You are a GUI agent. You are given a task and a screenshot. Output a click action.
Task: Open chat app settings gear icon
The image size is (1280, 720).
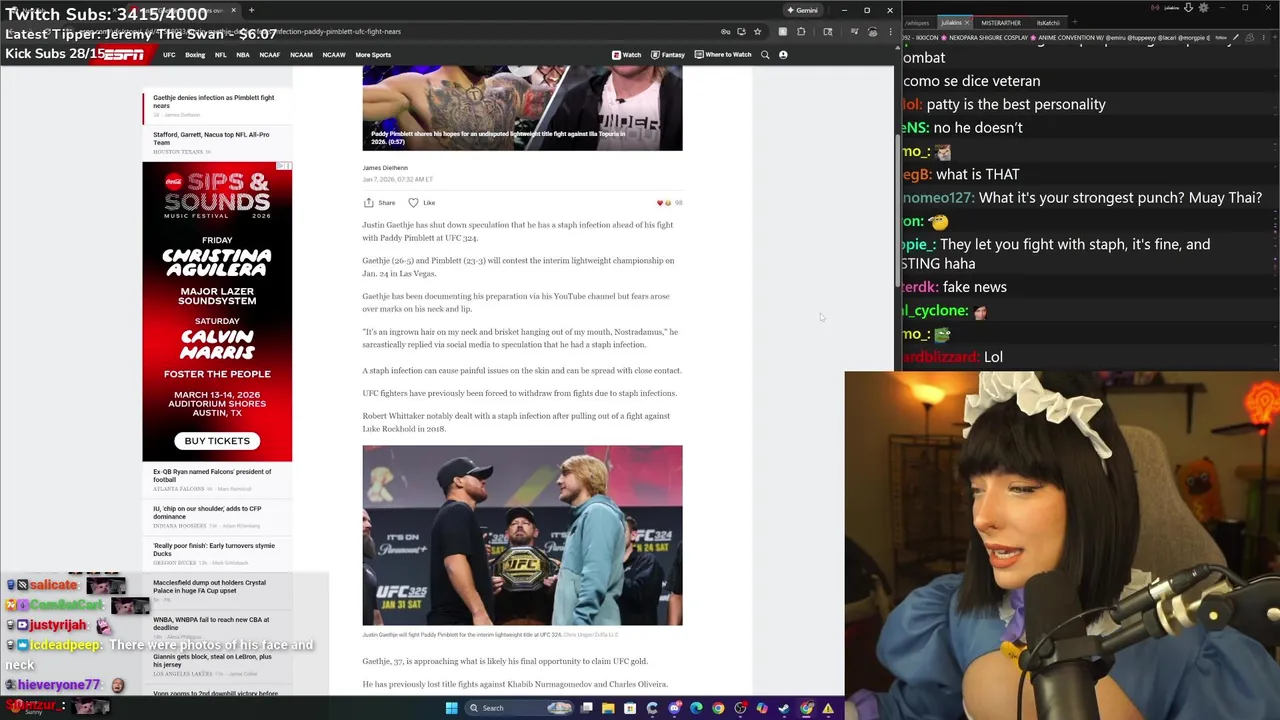pyautogui.click(x=1203, y=8)
